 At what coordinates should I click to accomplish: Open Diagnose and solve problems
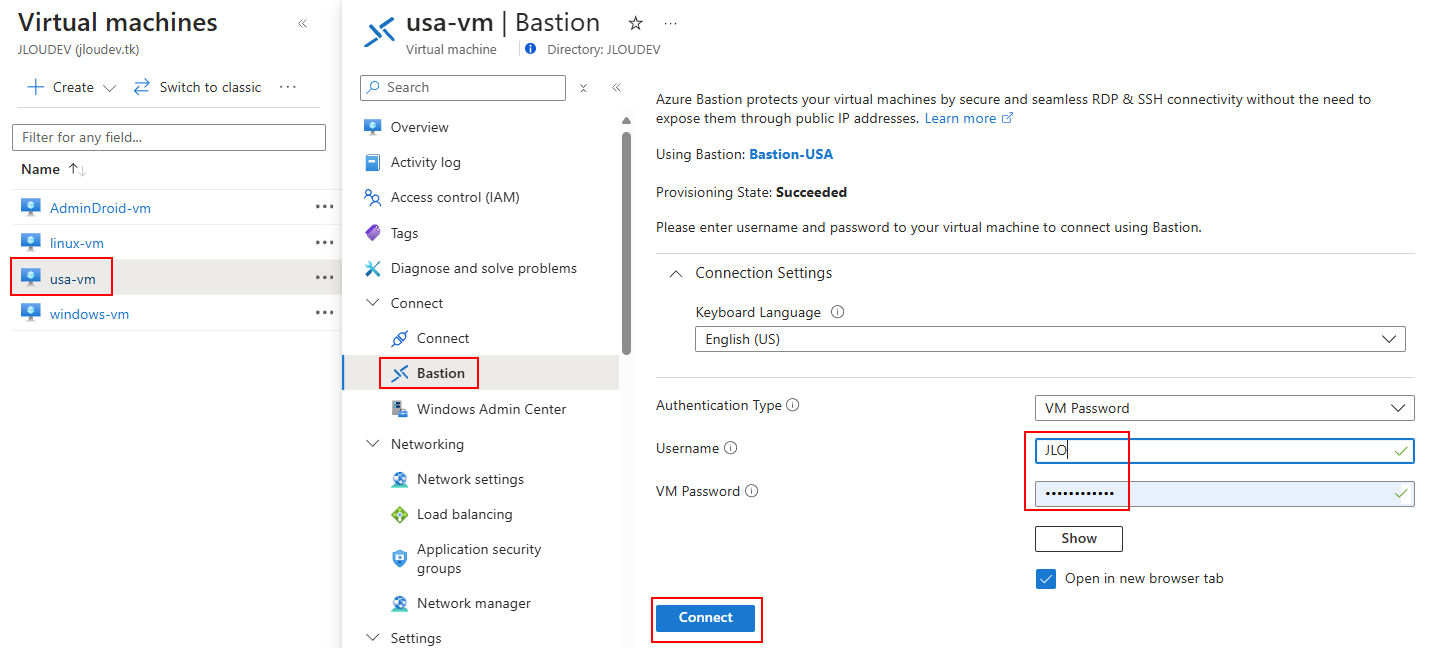point(483,268)
